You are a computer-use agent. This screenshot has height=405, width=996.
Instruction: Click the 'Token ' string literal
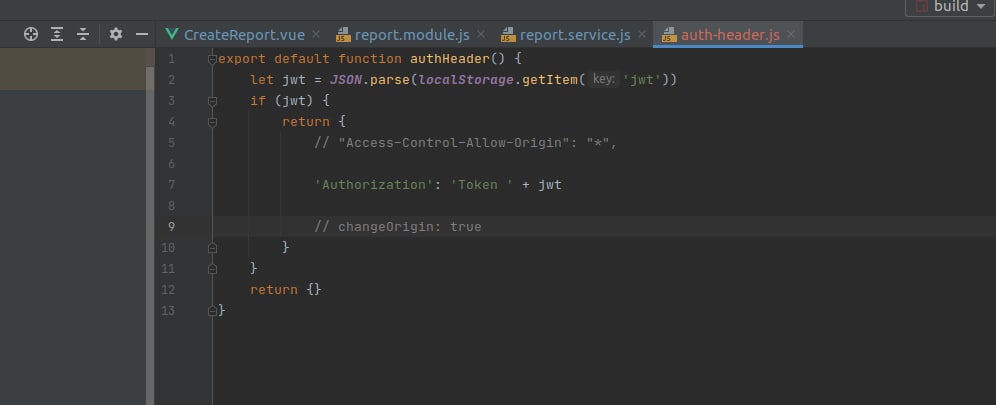[481, 185]
